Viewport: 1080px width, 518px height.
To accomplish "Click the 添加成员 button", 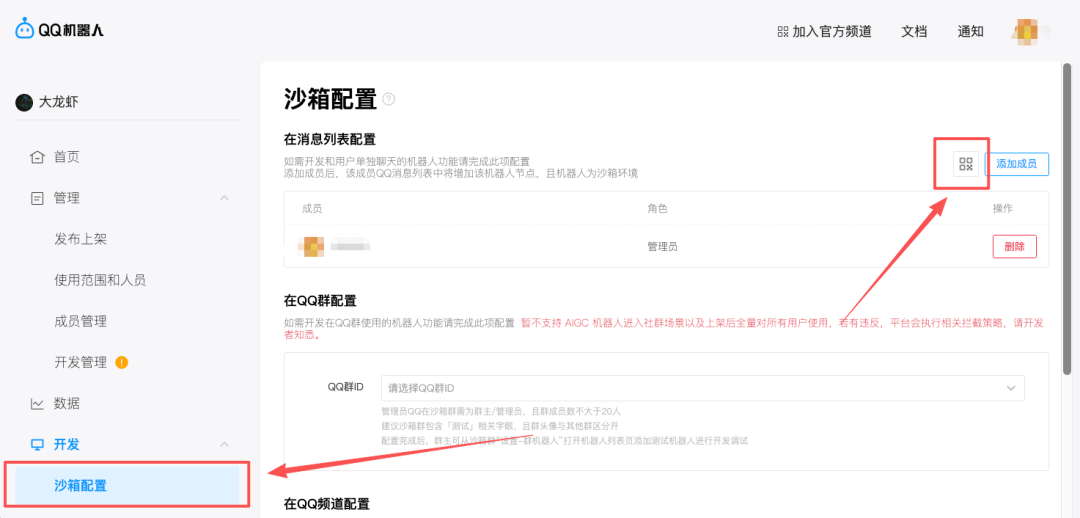I will tap(1017, 164).
